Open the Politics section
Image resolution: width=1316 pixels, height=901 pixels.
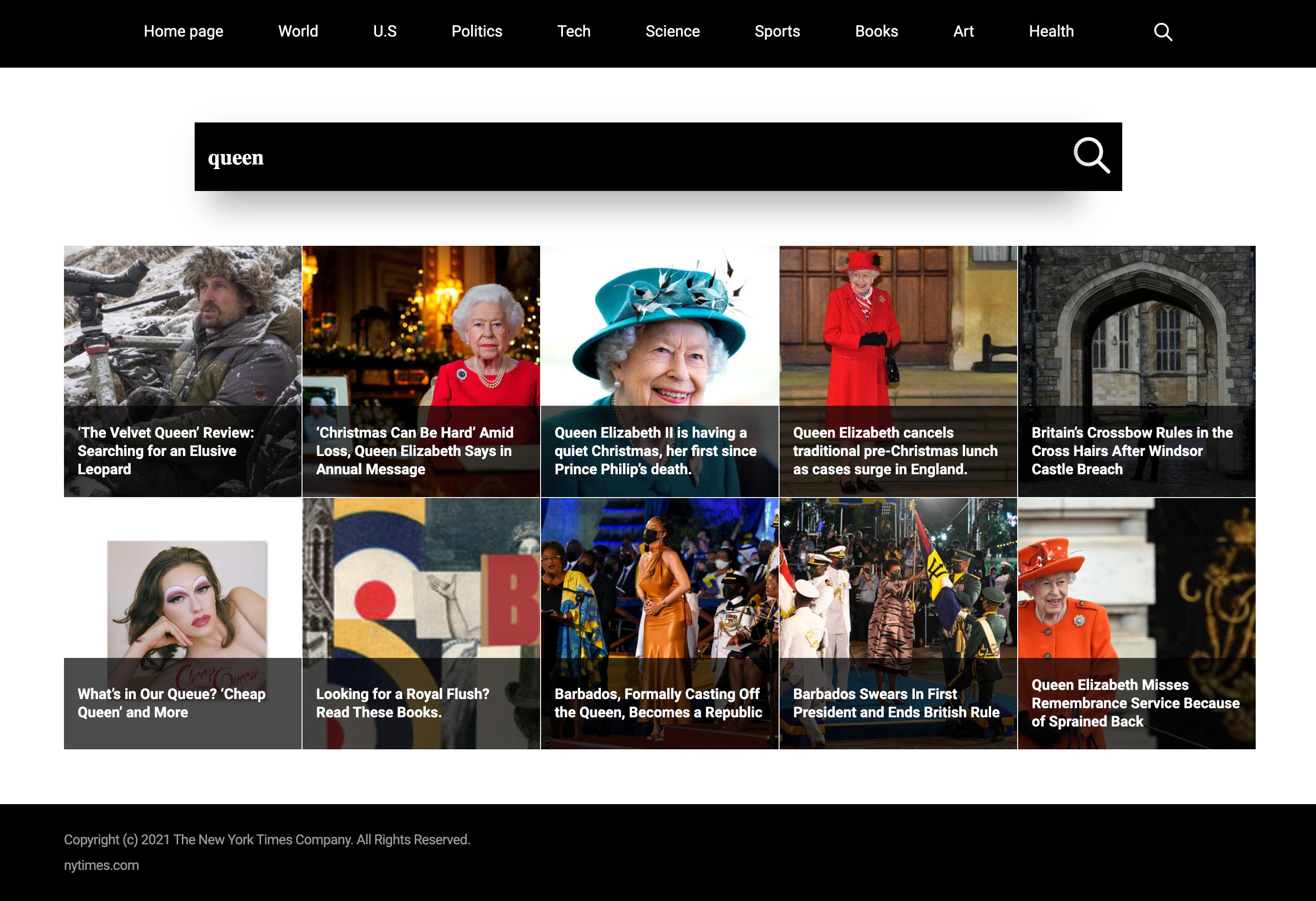coord(477,31)
